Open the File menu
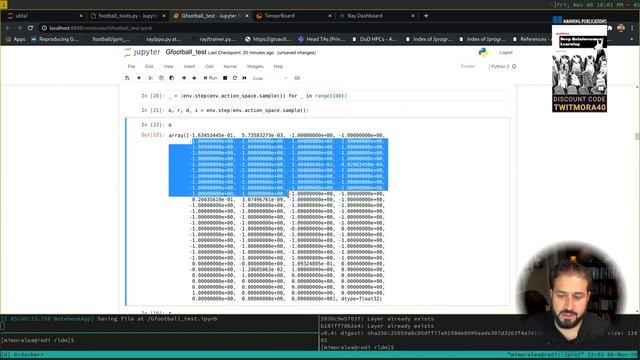This screenshot has width=640, height=360. pos(131,66)
